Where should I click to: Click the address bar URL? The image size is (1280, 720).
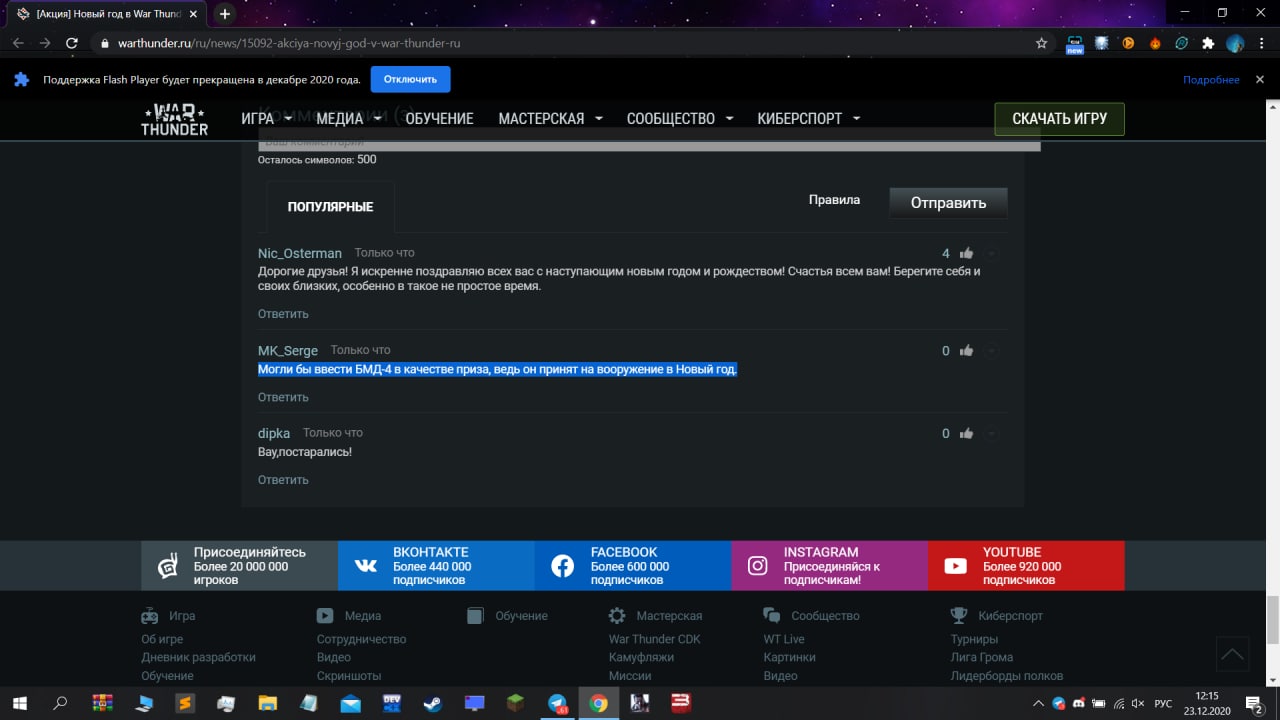click(289, 44)
